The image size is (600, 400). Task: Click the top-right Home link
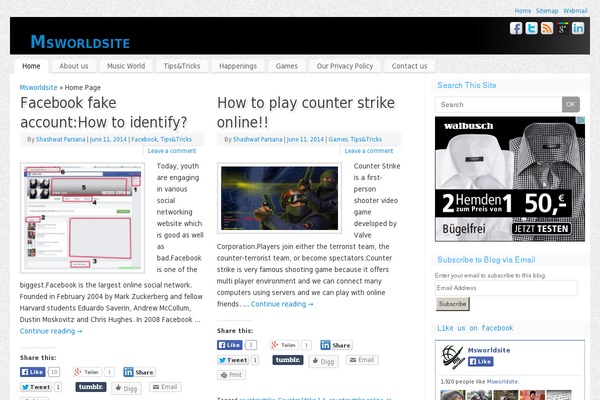[x=523, y=11]
